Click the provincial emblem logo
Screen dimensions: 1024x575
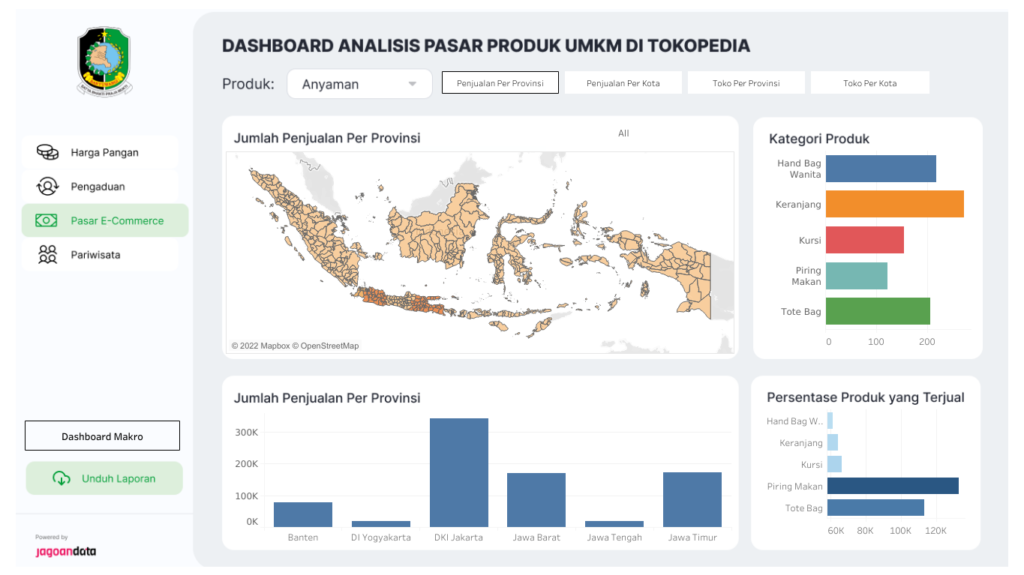click(x=104, y=61)
